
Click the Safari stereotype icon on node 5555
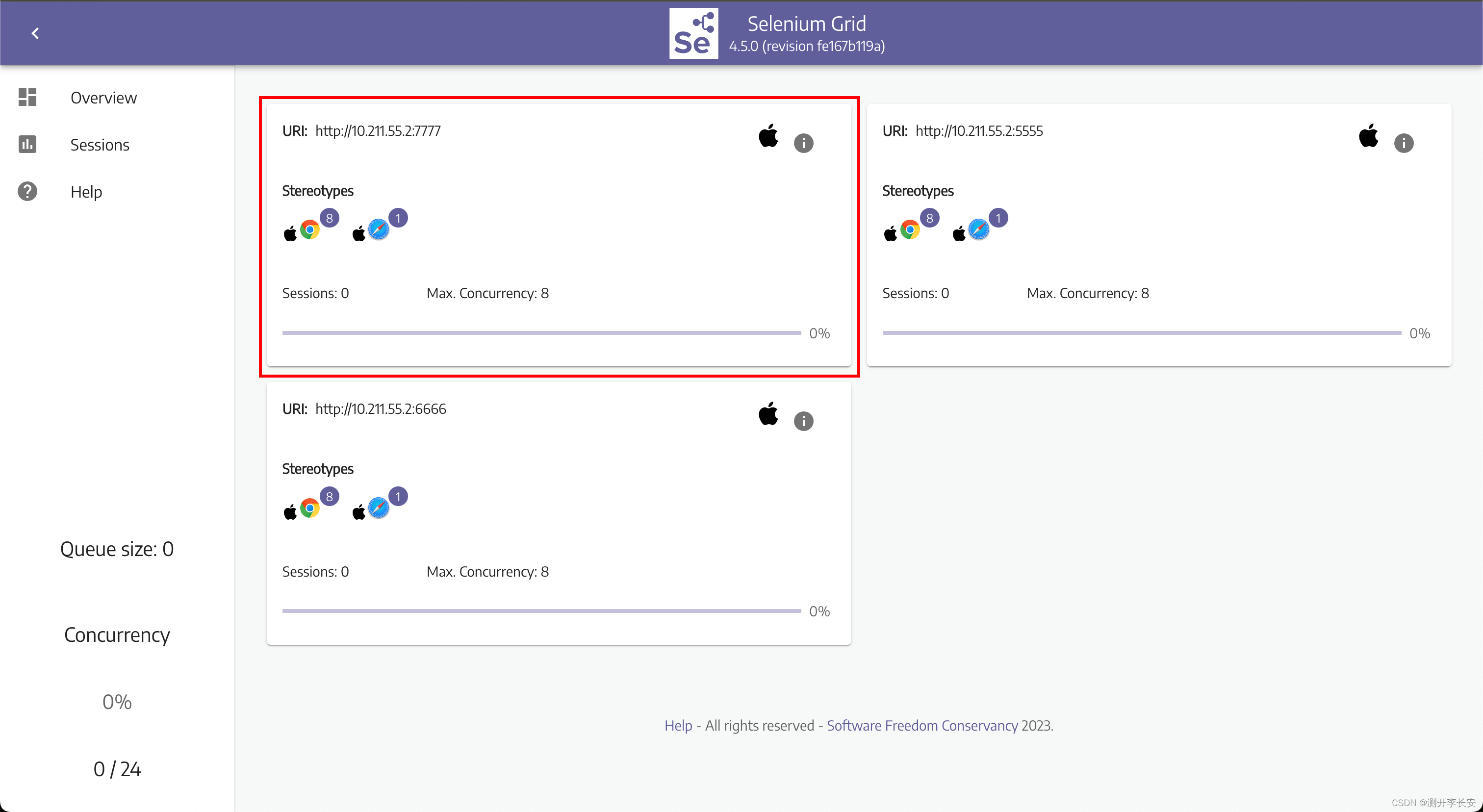tap(979, 230)
